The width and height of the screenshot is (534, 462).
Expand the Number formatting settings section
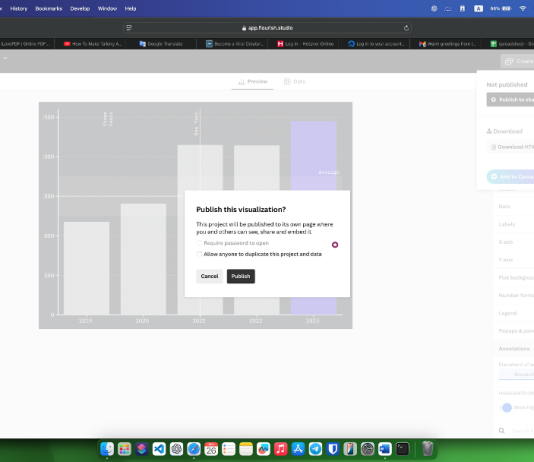pyautogui.click(x=516, y=295)
